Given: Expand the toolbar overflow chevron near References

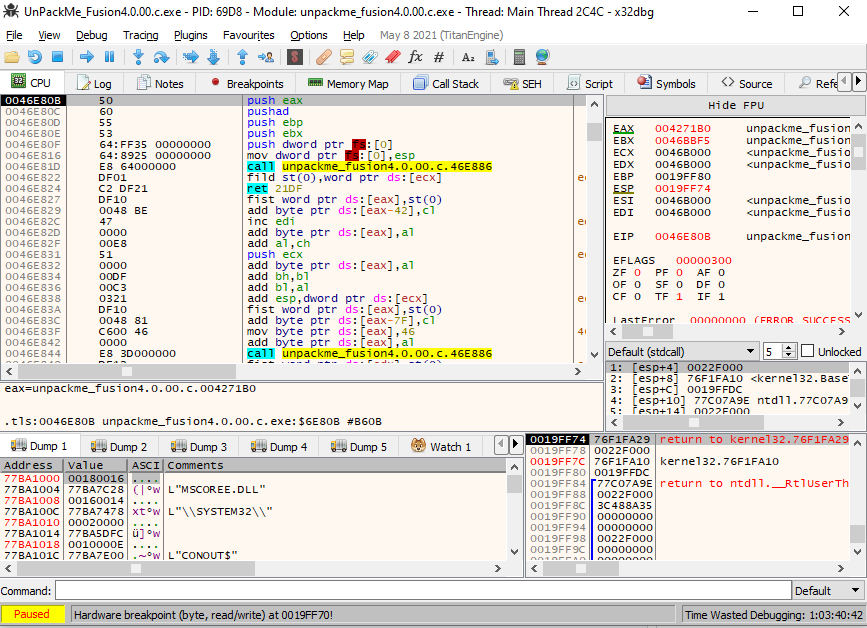Looking at the screenshot, I should (x=858, y=83).
